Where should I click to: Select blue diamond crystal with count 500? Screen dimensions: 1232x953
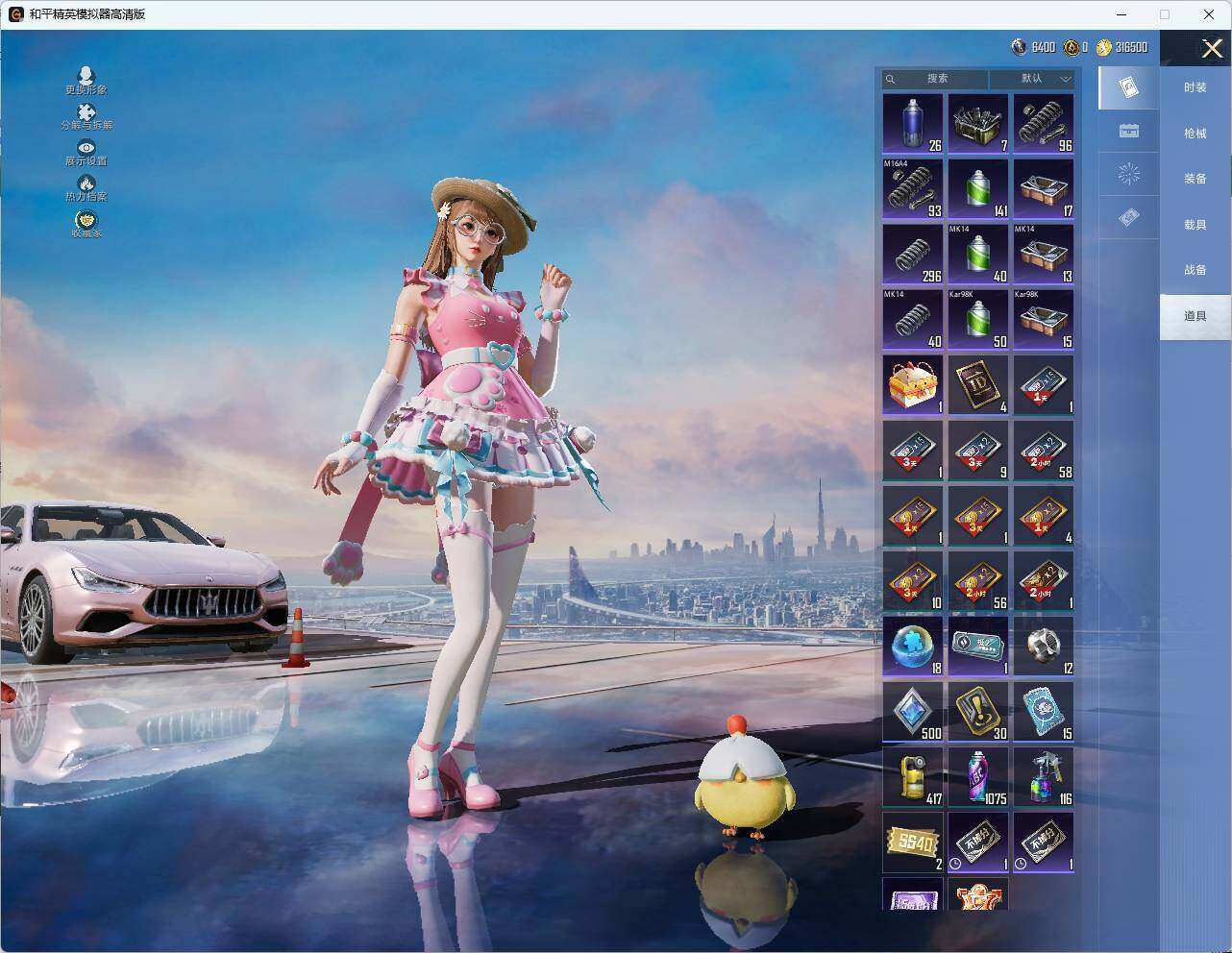pyautogui.click(x=913, y=712)
